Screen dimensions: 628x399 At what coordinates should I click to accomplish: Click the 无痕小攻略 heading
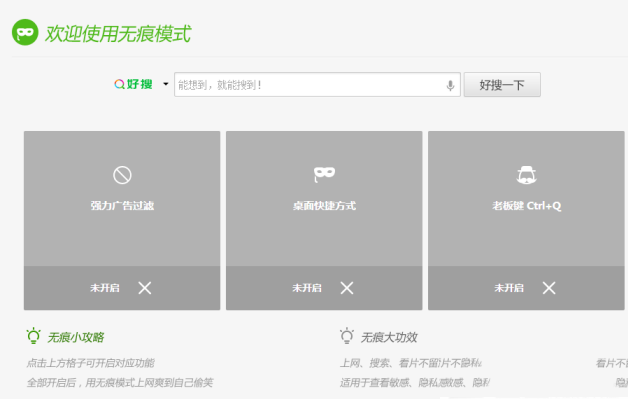click(76, 337)
